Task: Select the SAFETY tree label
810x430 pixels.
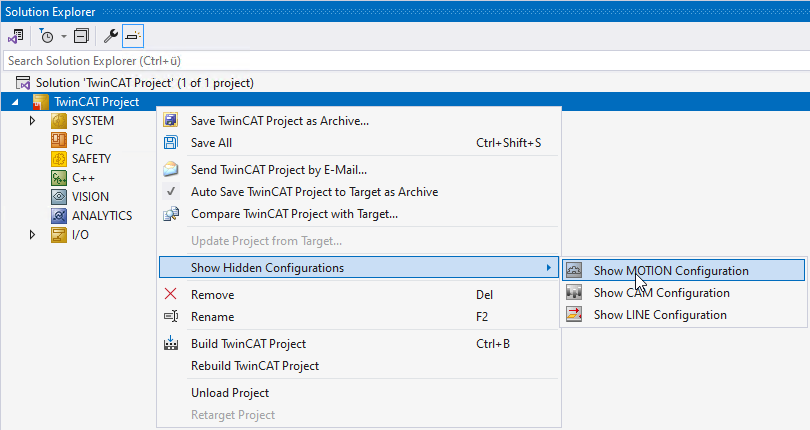Action: (x=91, y=159)
